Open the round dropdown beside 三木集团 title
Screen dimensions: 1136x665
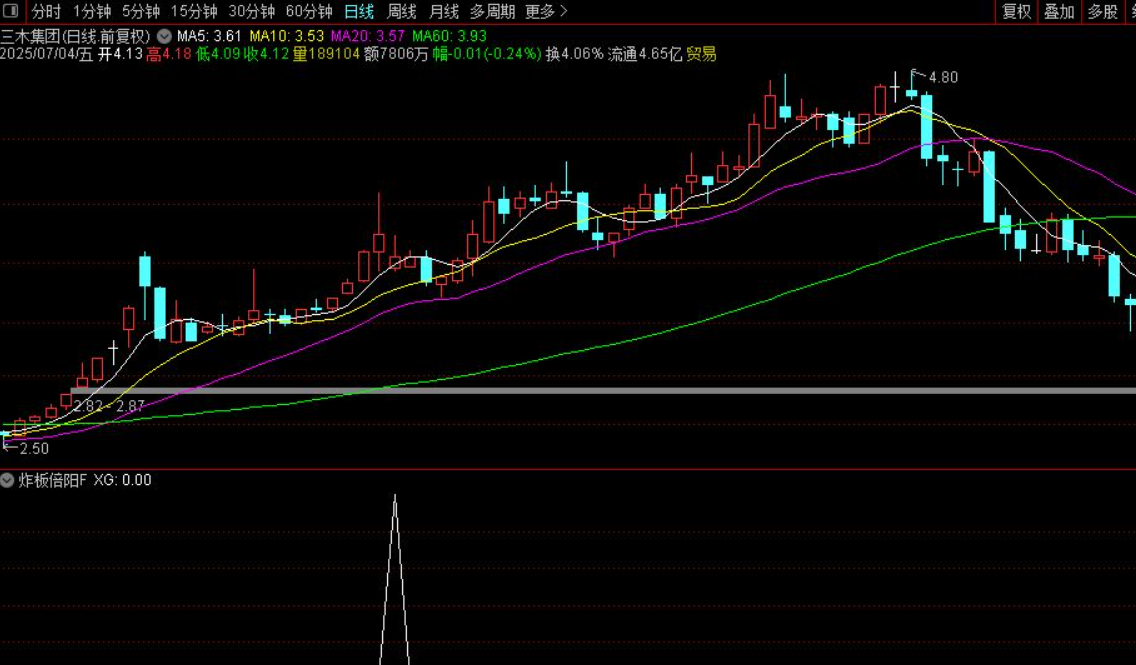(x=164, y=37)
